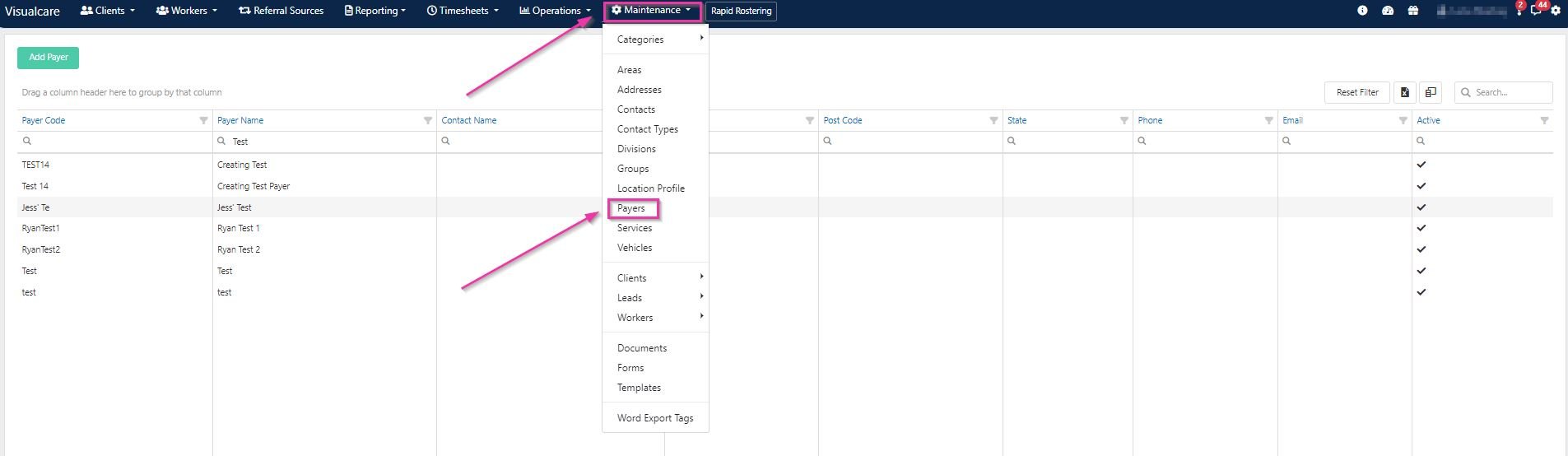The height and width of the screenshot is (456, 1568).
Task: Open Referral Sources link
Action: coord(281,11)
